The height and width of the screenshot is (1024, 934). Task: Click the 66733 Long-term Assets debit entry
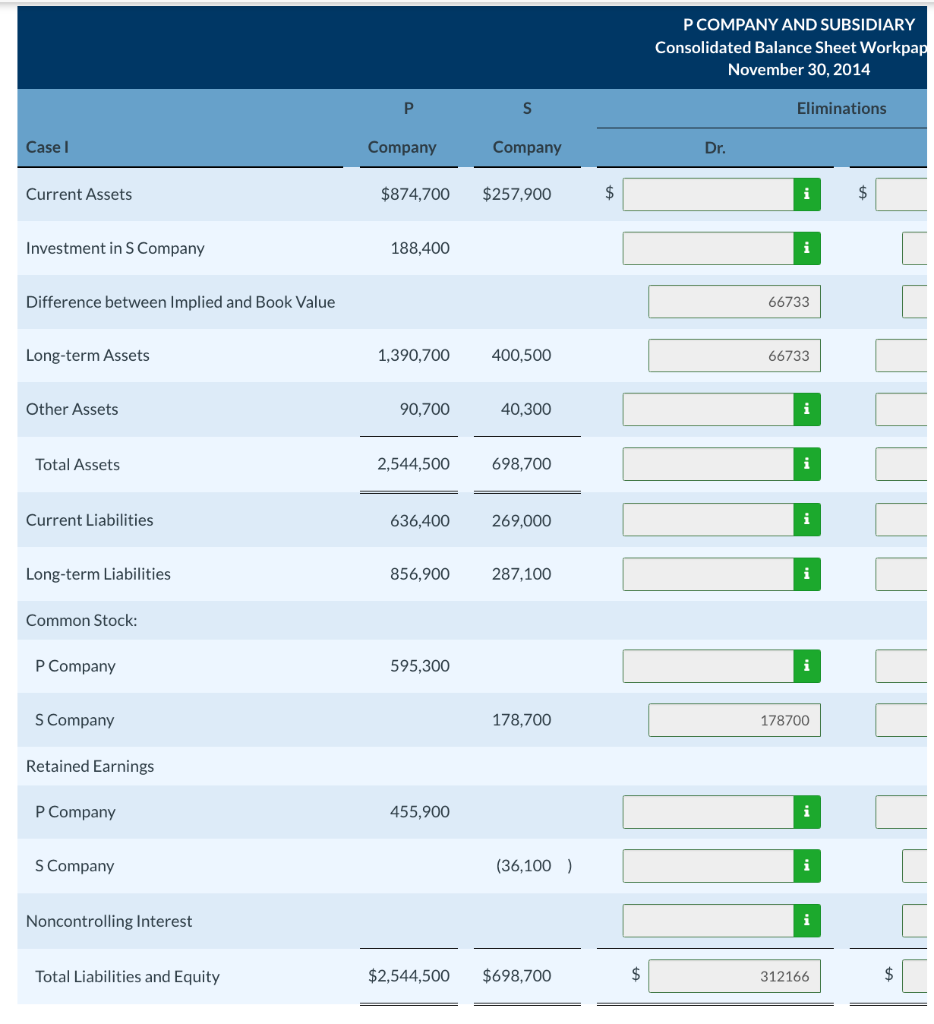735,355
